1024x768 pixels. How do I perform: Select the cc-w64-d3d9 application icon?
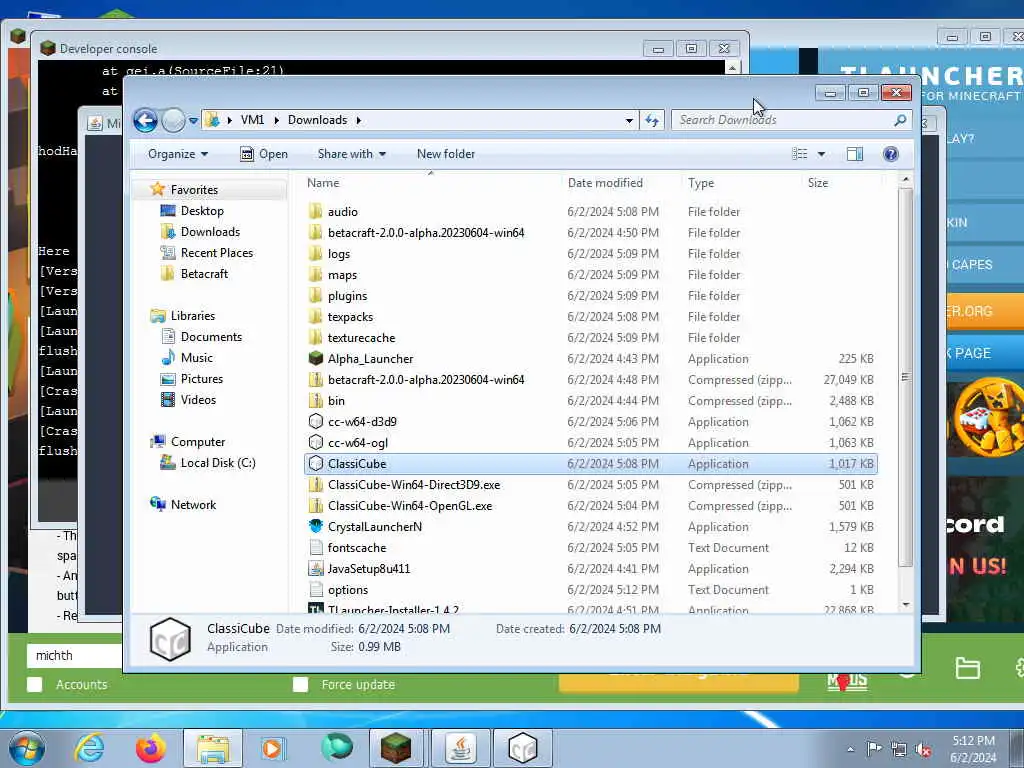pos(315,421)
